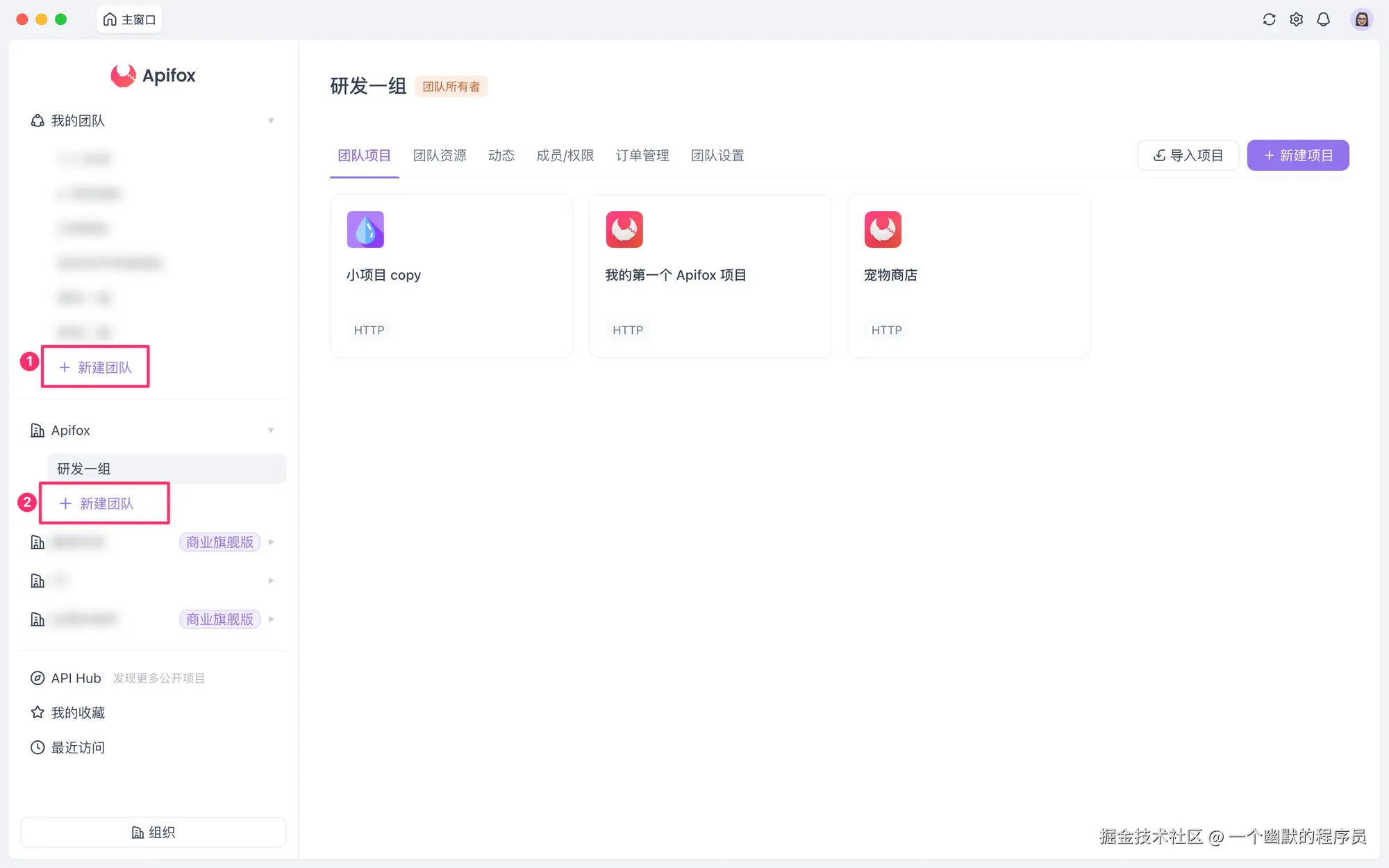Click the user avatar icon

(x=1361, y=19)
